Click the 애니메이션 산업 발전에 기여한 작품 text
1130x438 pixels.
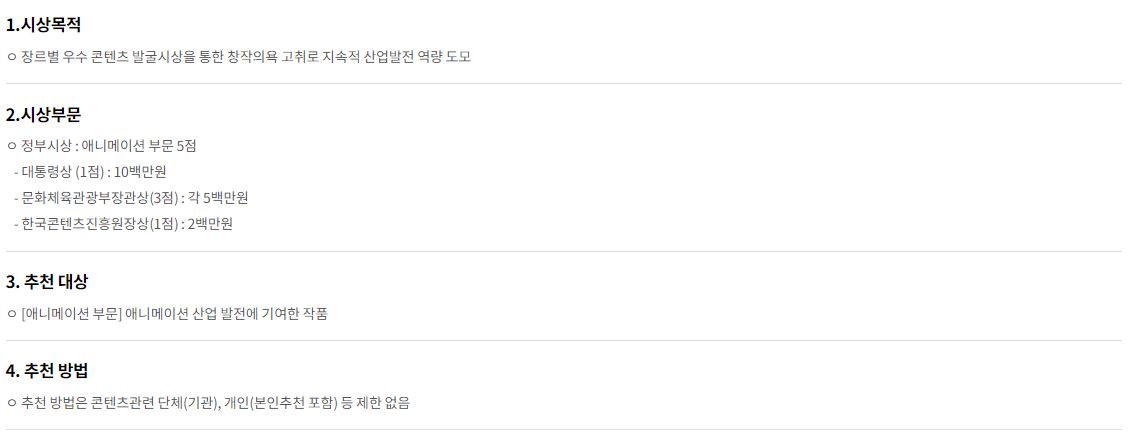point(226,313)
